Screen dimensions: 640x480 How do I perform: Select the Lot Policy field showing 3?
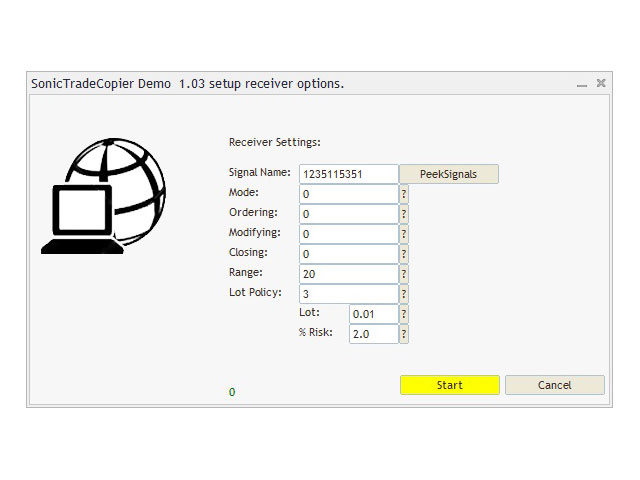pyautogui.click(x=349, y=294)
